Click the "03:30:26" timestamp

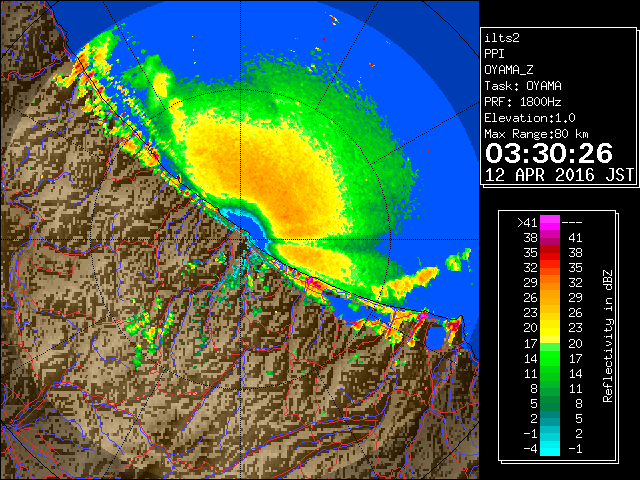point(549,153)
